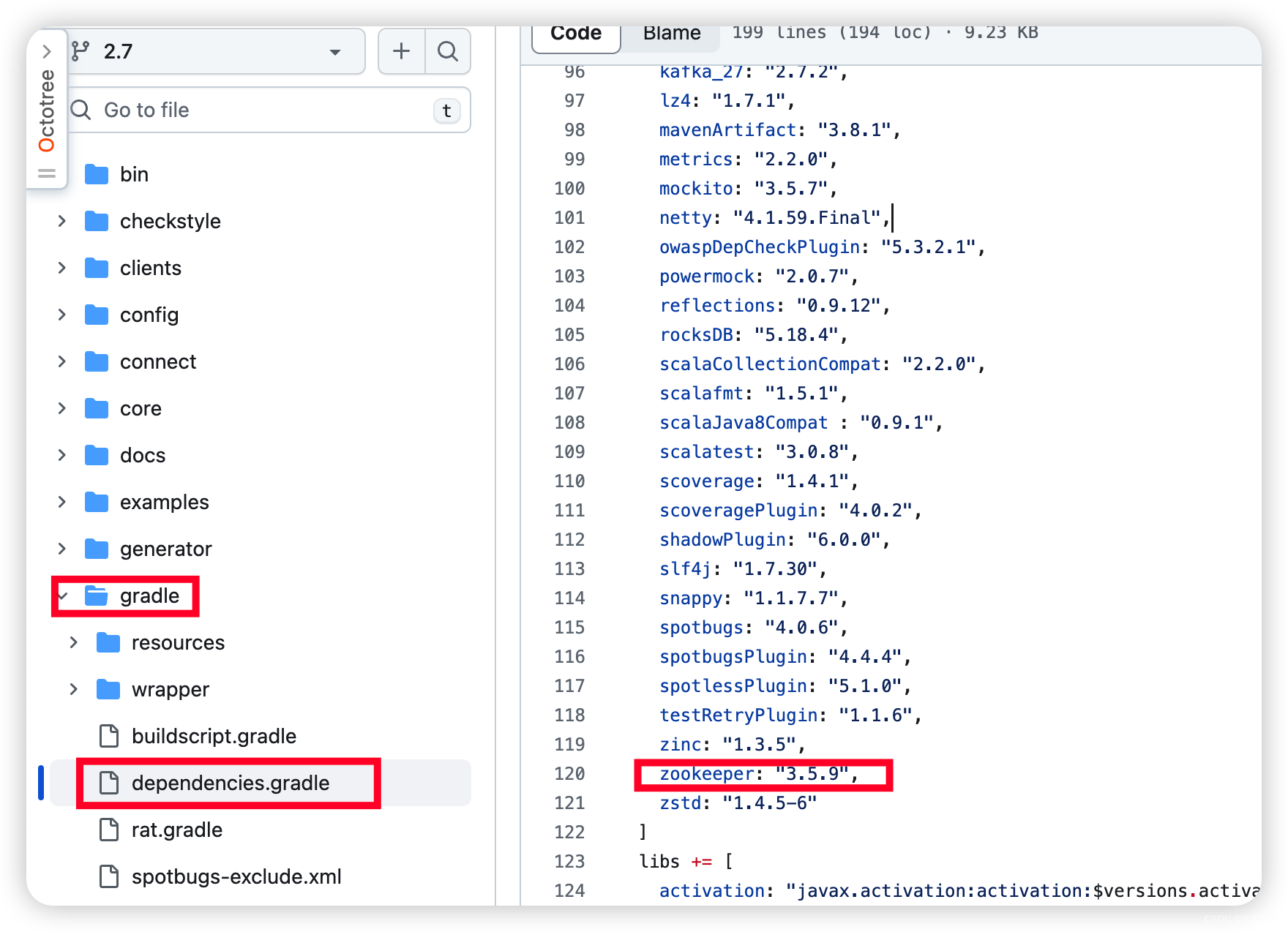Expand the Octotree sidebar arrow
Image resolution: width=1288 pixels, height=932 pixels.
46,51
